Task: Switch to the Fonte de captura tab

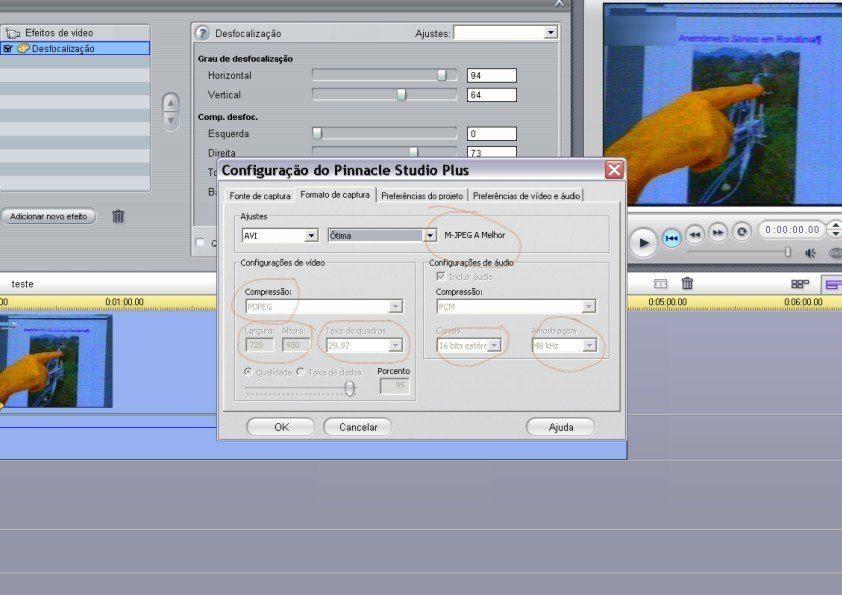Action: point(260,196)
